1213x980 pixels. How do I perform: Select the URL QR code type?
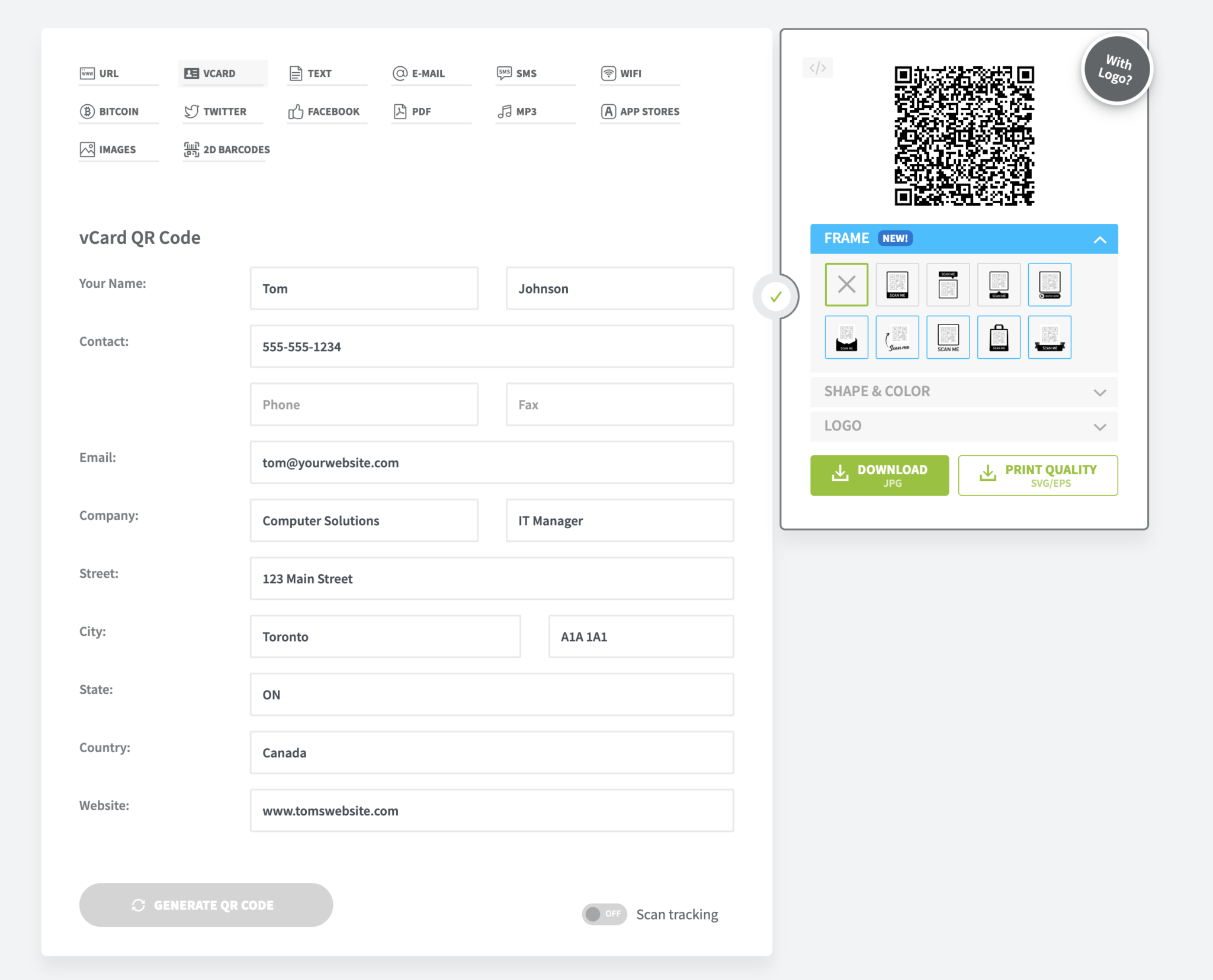pos(108,73)
